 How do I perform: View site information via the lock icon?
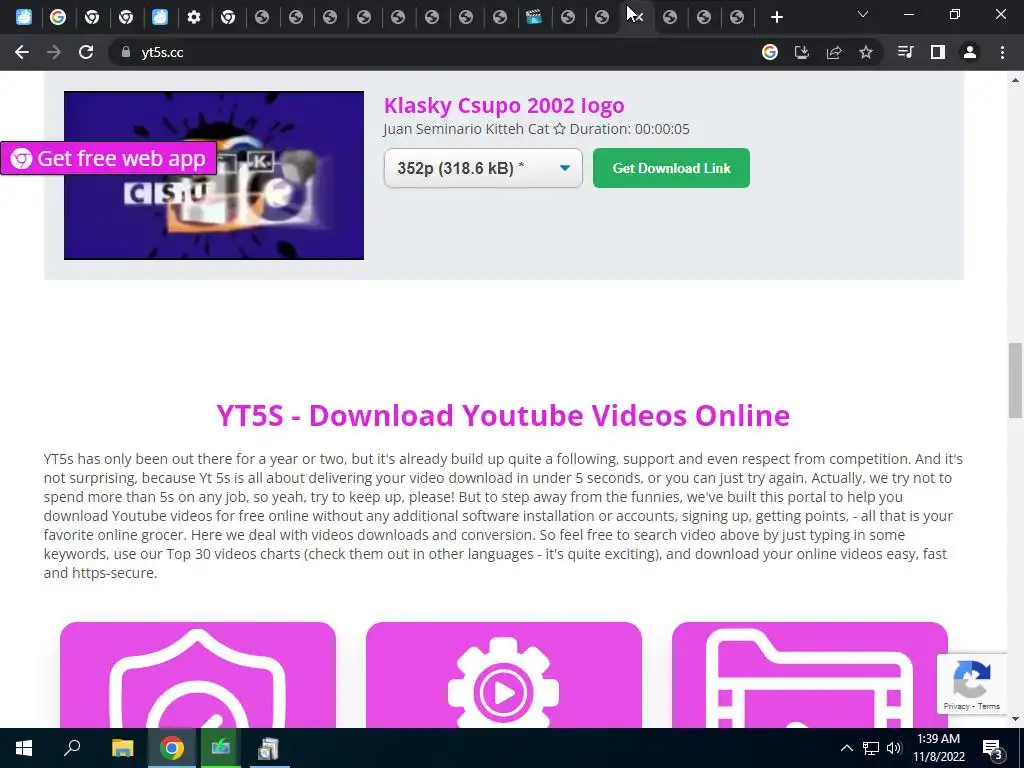click(x=126, y=52)
